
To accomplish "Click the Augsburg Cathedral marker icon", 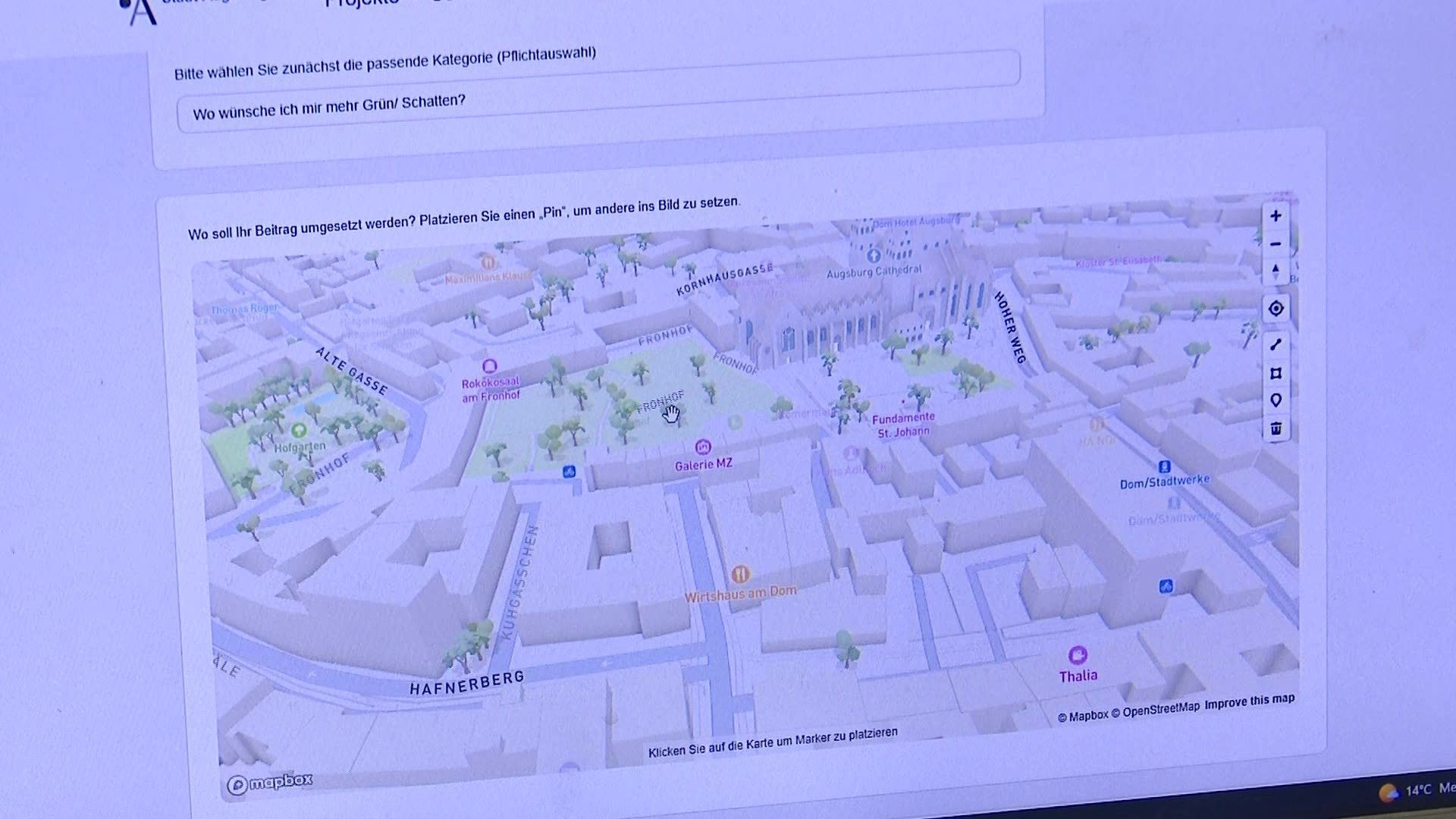I will pos(874,256).
